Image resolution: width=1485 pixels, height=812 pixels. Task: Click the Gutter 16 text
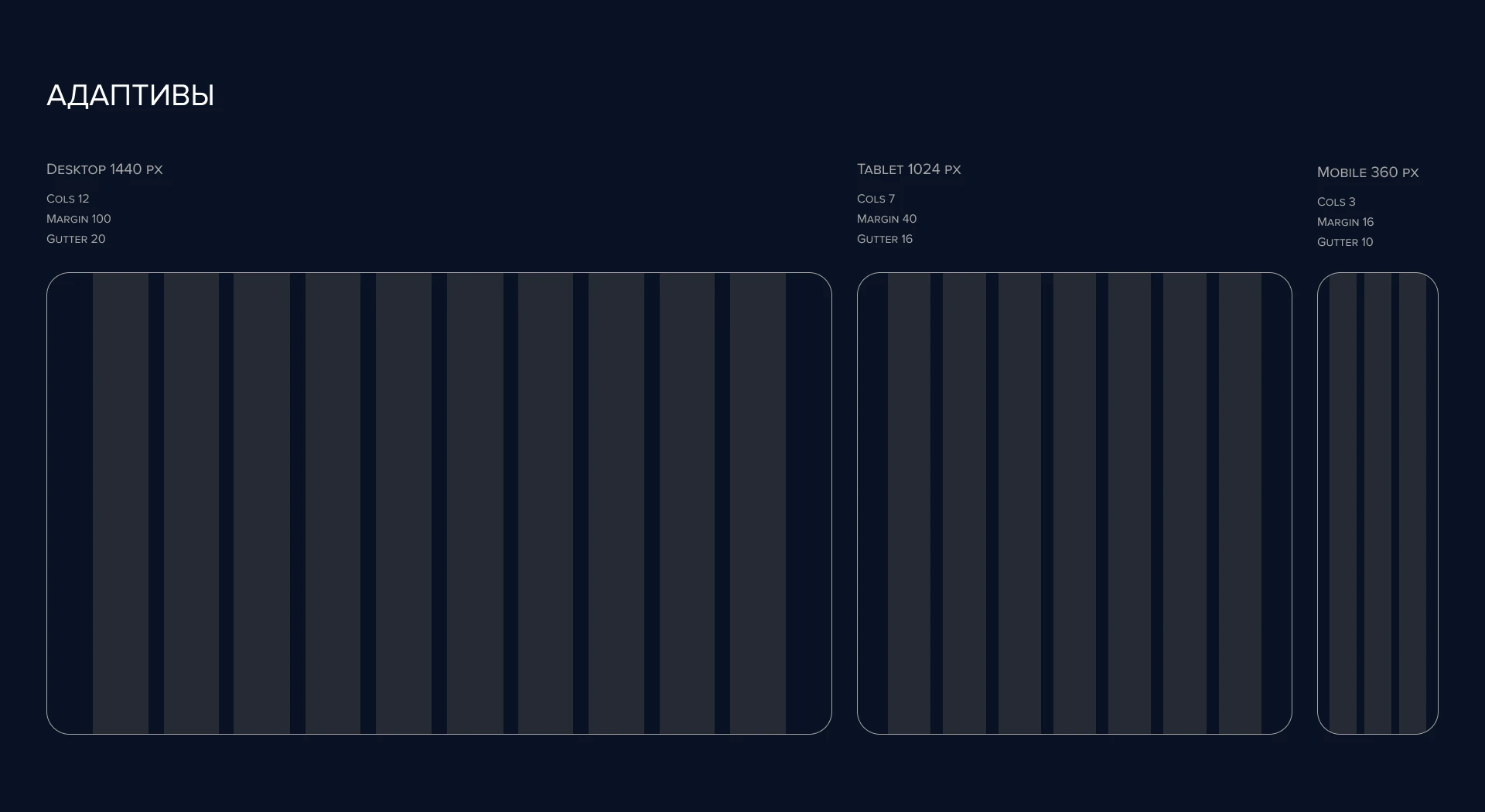point(885,239)
